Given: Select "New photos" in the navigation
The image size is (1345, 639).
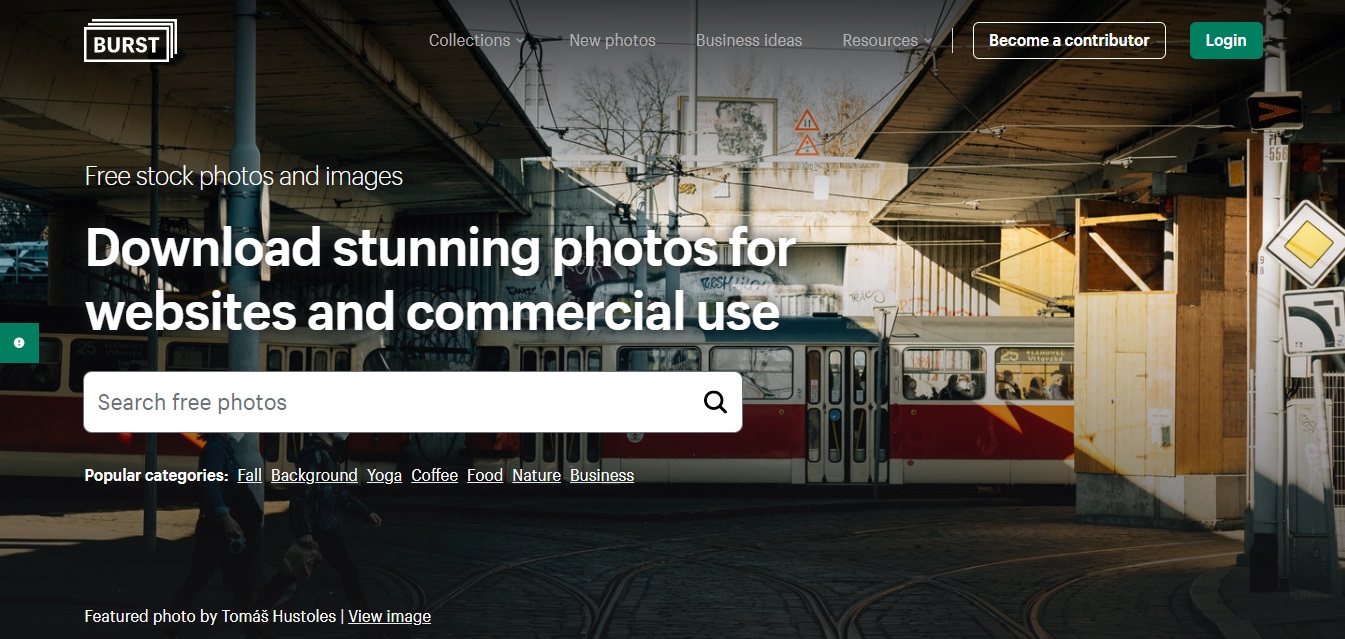Looking at the screenshot, I should 612,40.
